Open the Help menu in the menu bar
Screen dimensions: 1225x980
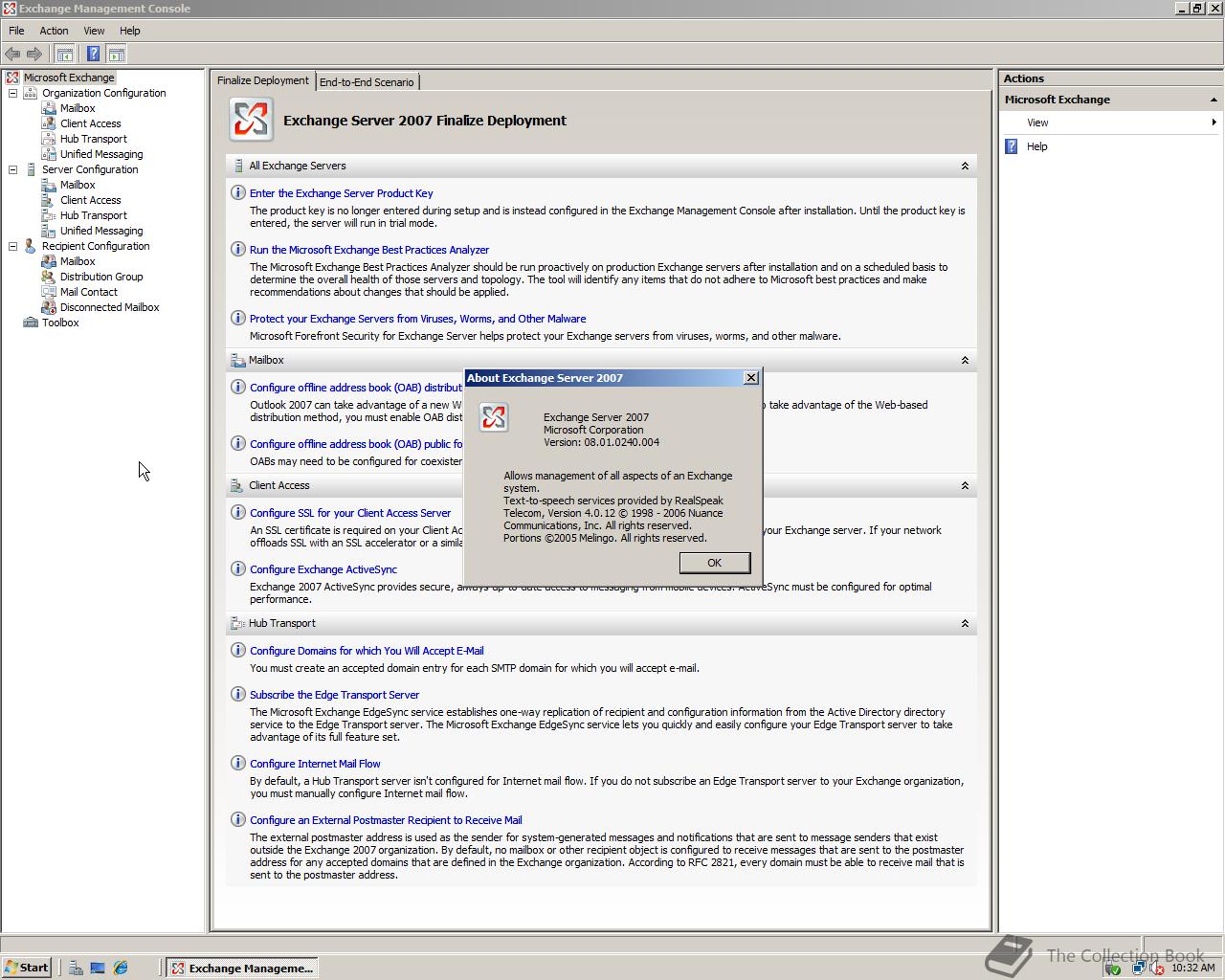[x=130, y=31]
